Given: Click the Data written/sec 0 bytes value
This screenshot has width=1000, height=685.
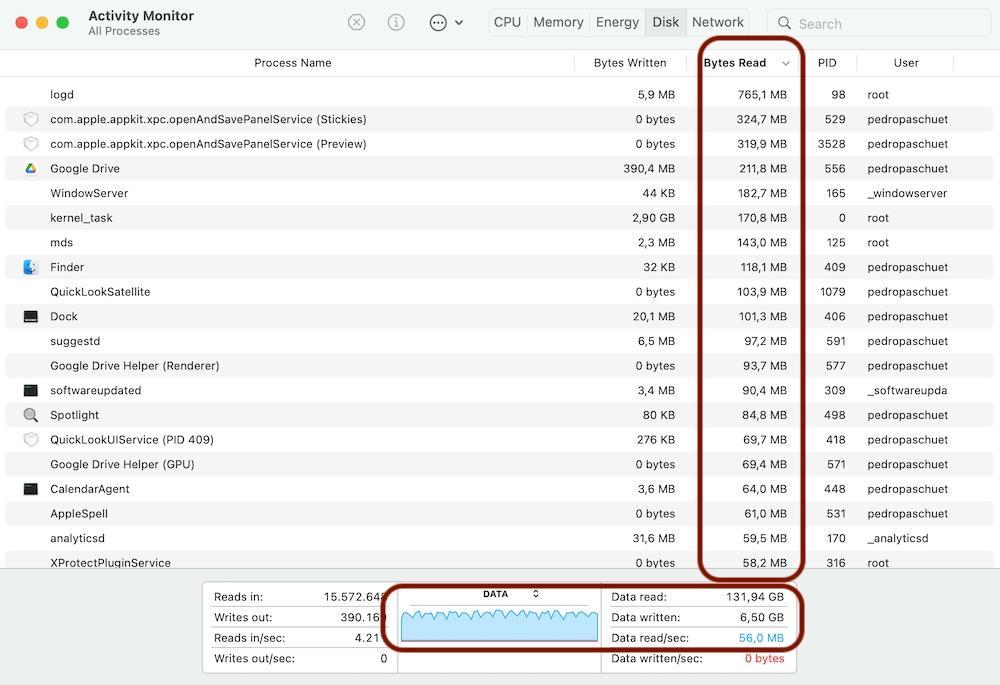Looking at the screenshot, I should click(765, 658).
